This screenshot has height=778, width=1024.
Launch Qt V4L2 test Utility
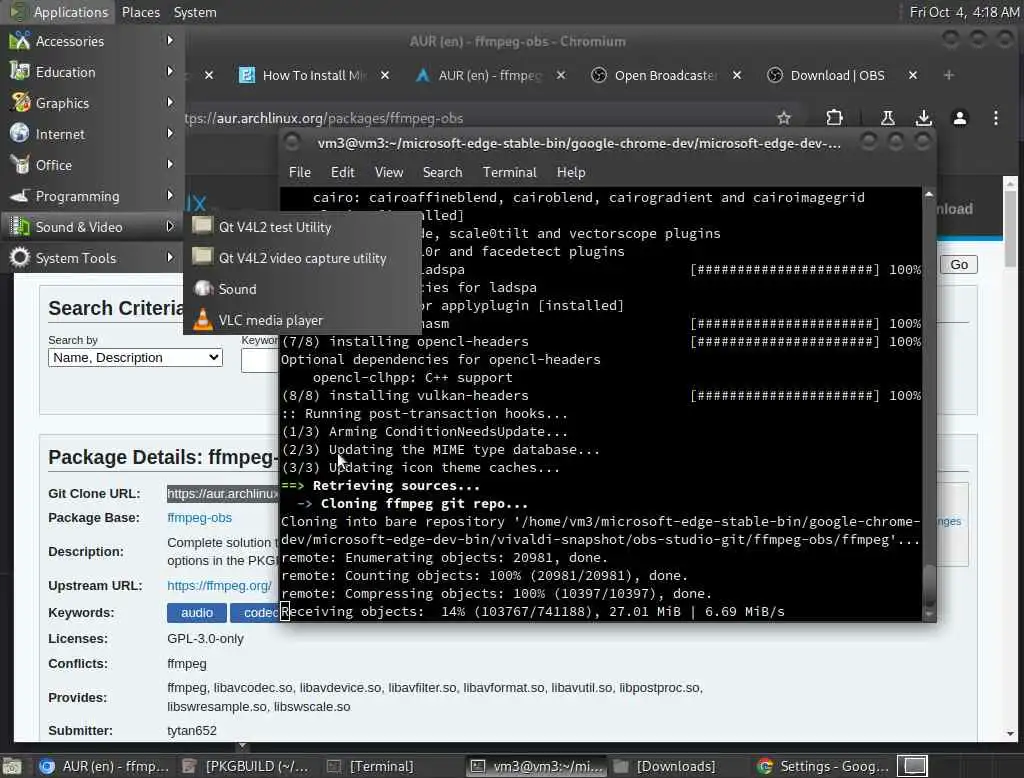[x=275, y=227]
